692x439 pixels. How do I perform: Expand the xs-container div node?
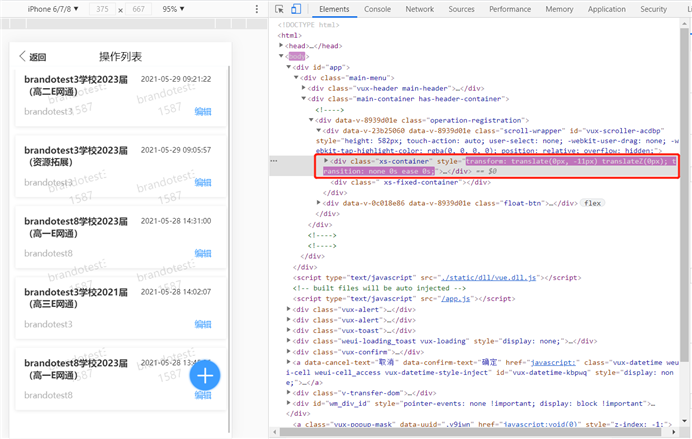(x=326, y=161)
